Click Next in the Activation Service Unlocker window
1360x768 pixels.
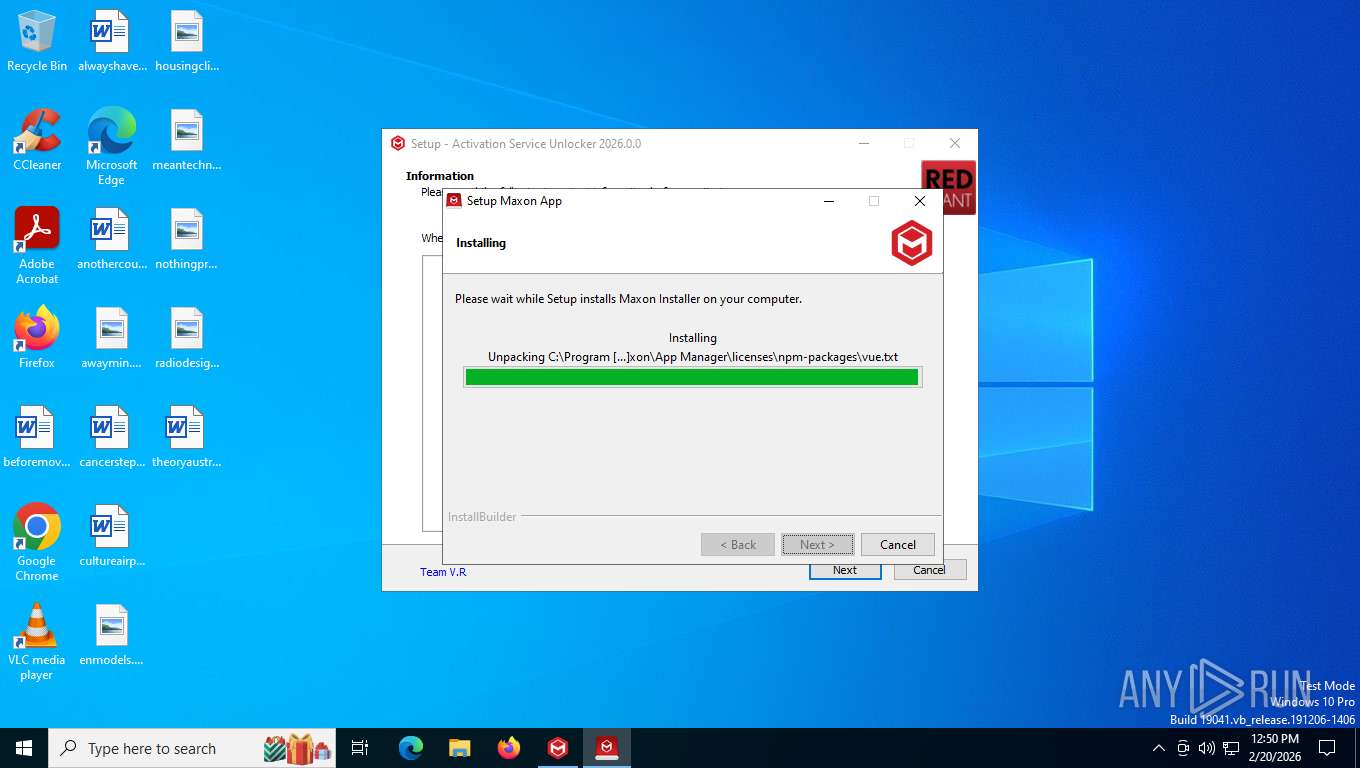point(845,570)
